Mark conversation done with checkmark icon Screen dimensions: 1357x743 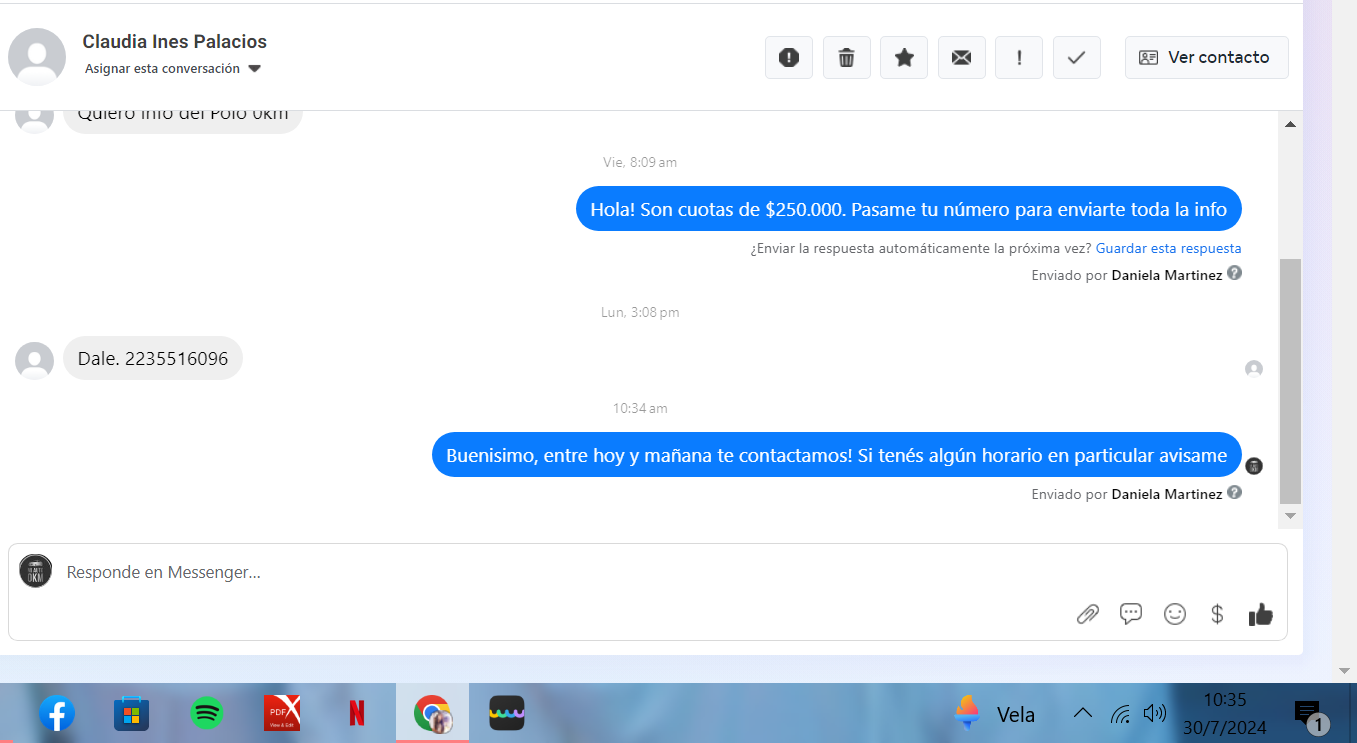tap(1076, 58)
